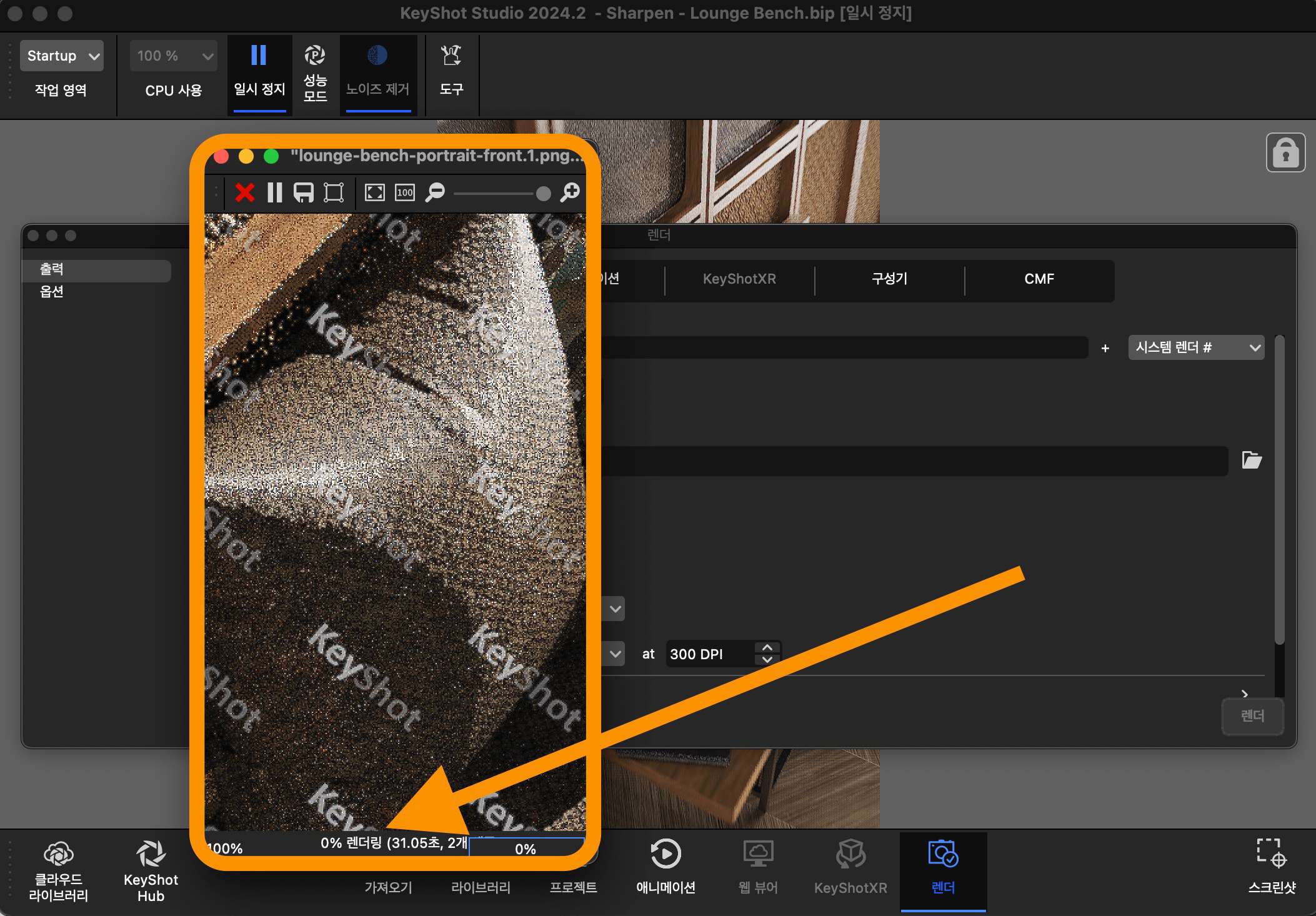The image size is (1316, 916).
Task: Switch to the KeyShotXR tab
Action: [739, 279]
